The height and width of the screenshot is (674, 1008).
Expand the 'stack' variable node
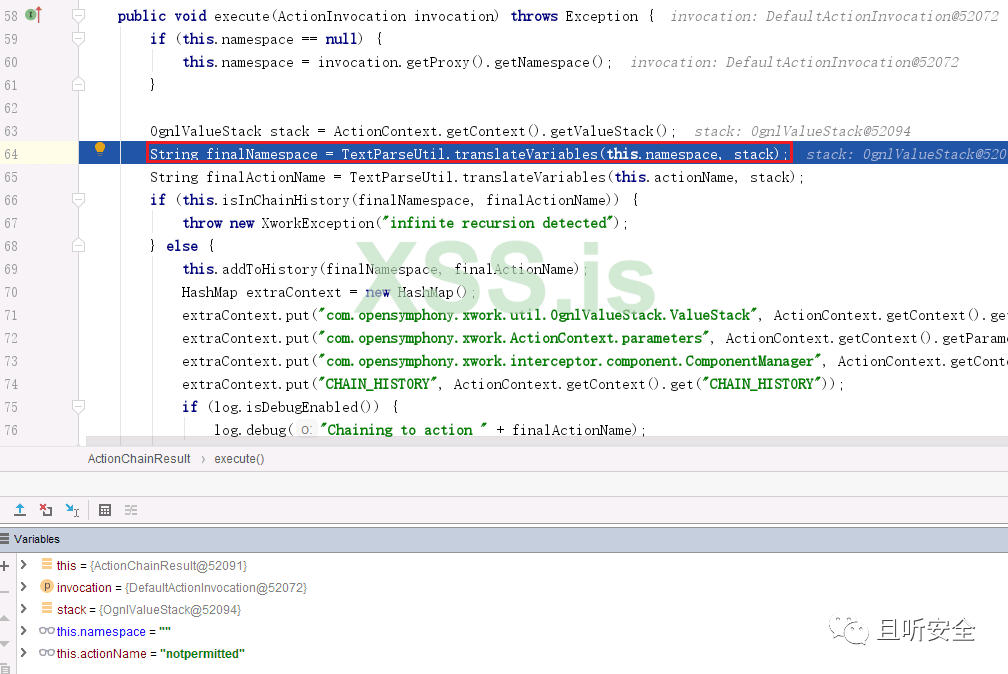[x=24, y=608]
